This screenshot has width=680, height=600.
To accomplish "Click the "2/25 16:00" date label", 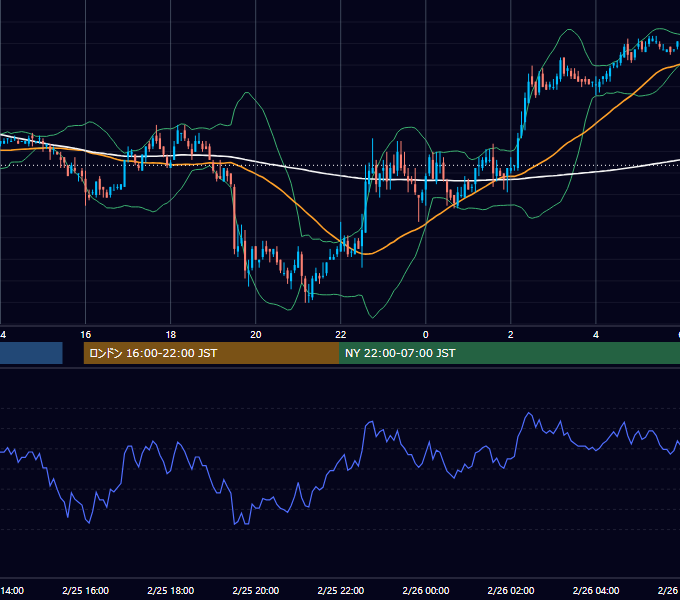I will pyautogui.click(x=85, y=590).
